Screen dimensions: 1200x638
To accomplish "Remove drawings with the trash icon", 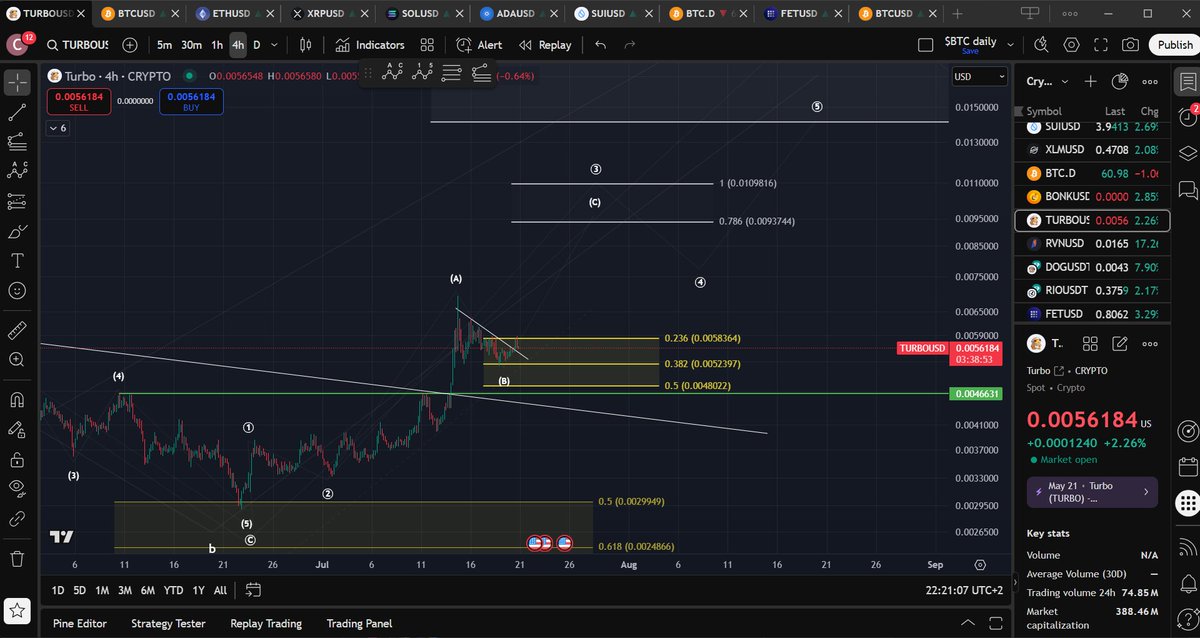I will (x=17, y=558).
